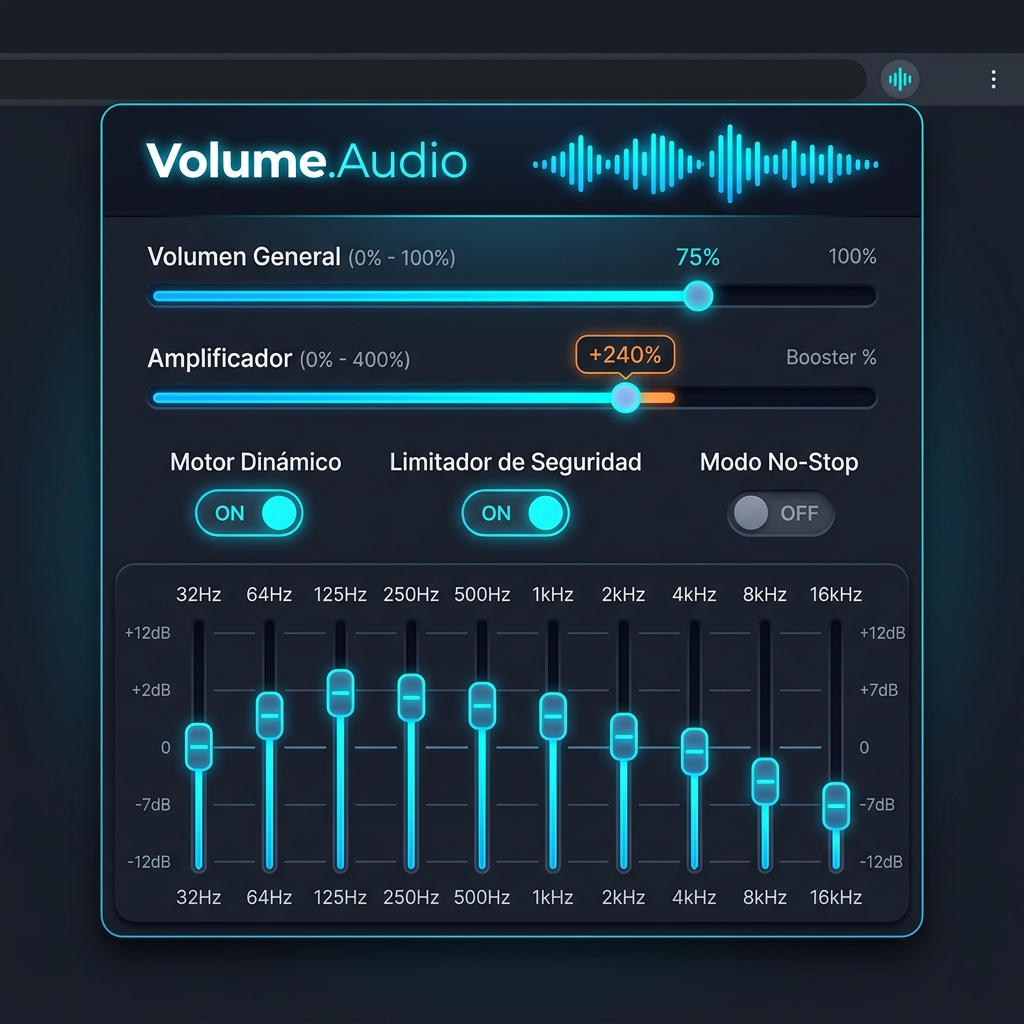Open the browser three-dot menu
The width and height of the screenshot is (1024, 1024).
coord(993,79)
